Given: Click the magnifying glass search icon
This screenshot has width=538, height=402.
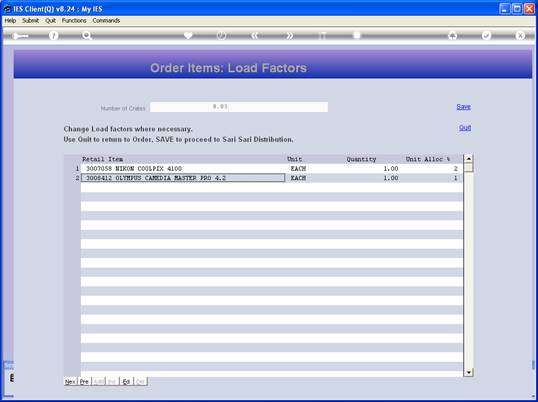Looking at the screenshot, I should point(87,35).
